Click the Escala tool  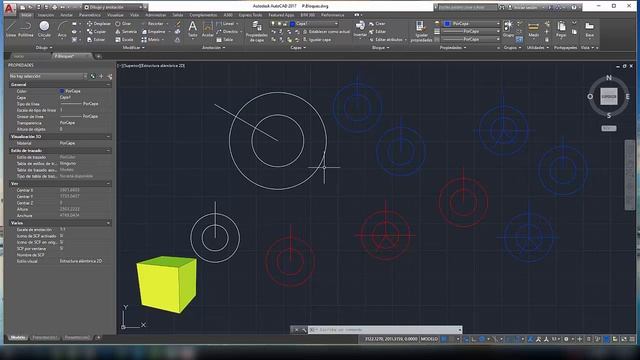click(124, 40)
